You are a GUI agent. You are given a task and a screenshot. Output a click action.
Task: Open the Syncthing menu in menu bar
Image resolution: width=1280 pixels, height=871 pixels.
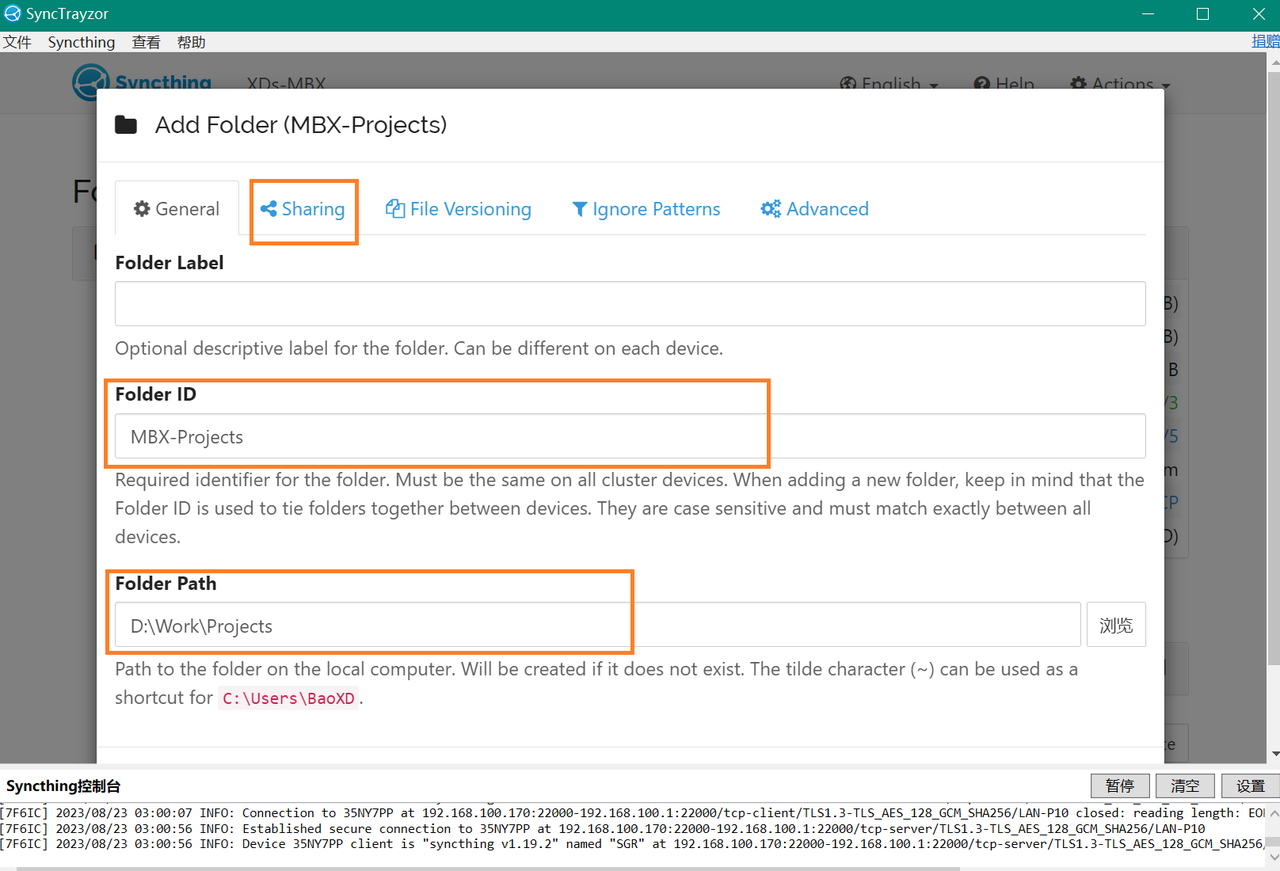81,42
